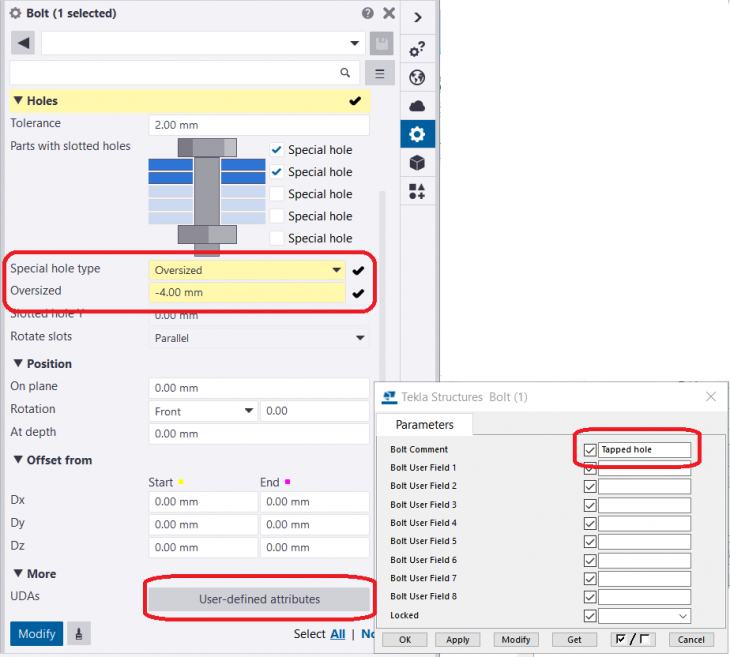Click Modify in the Bolt dialog

pyautogui.click(x=516, y=640)
